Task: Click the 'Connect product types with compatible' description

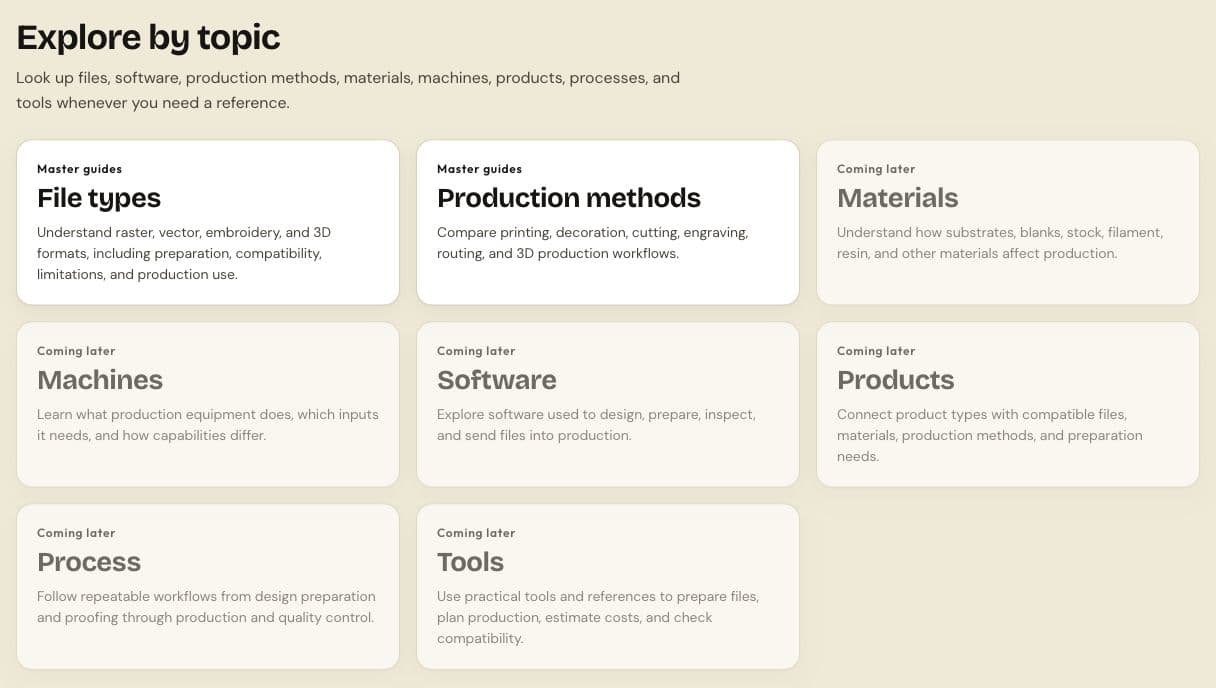Action: [990, 435]
